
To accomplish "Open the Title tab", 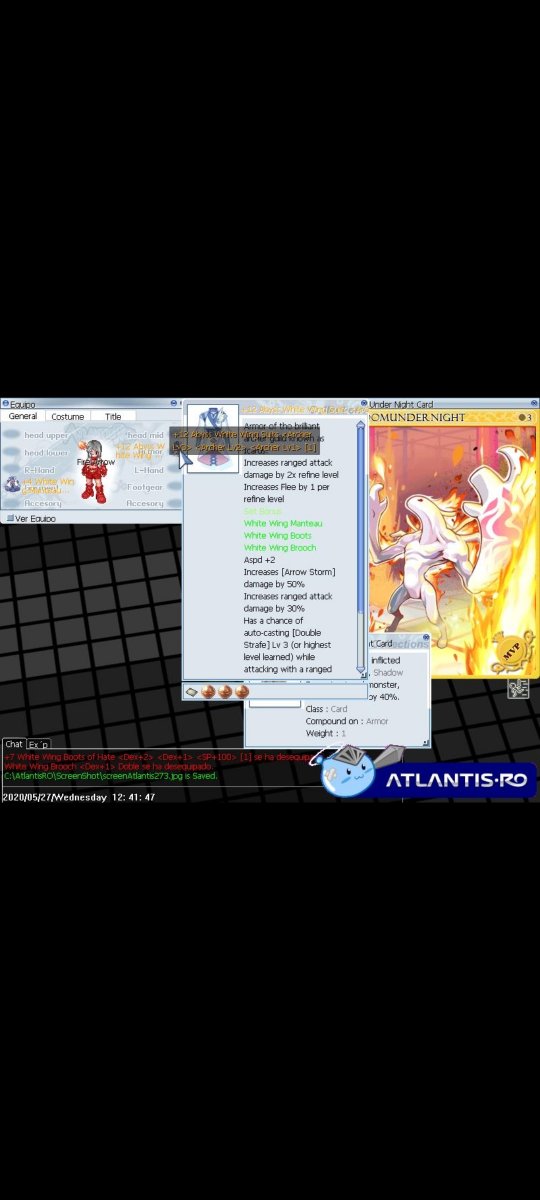I will (x=113, y=416).
